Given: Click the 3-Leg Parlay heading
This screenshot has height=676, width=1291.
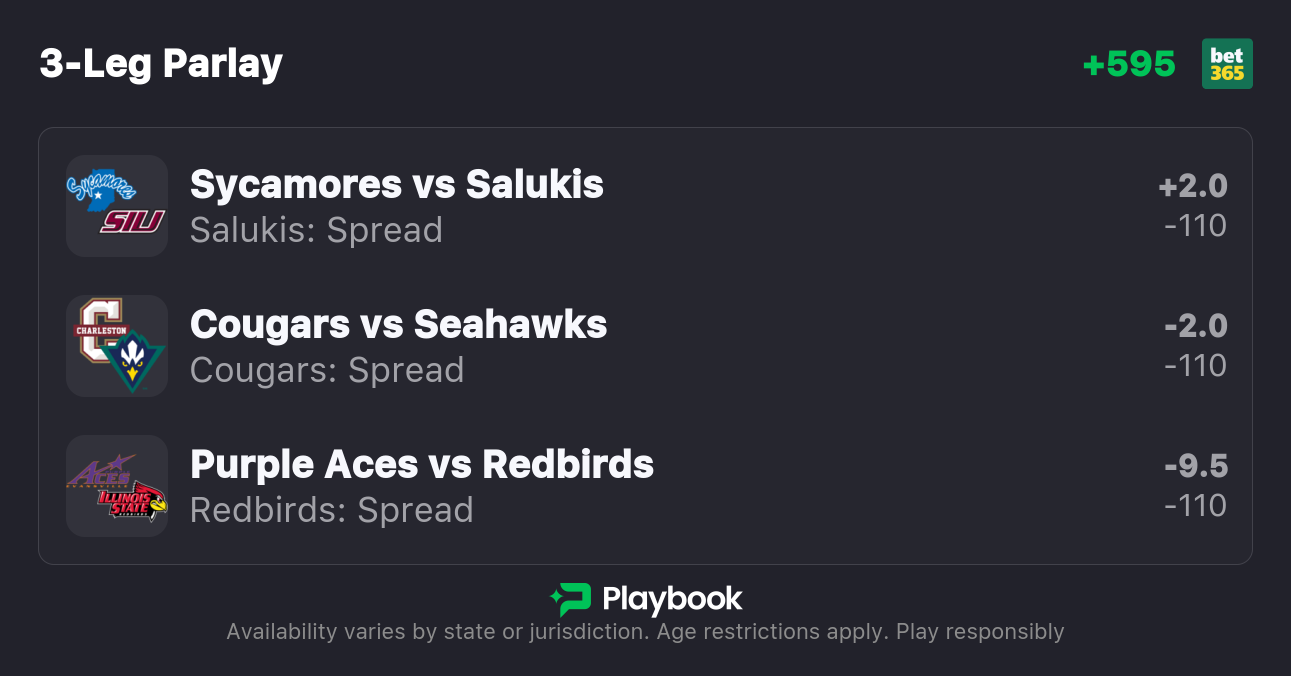Looking at the screenshot, I should tap(161, 64).
